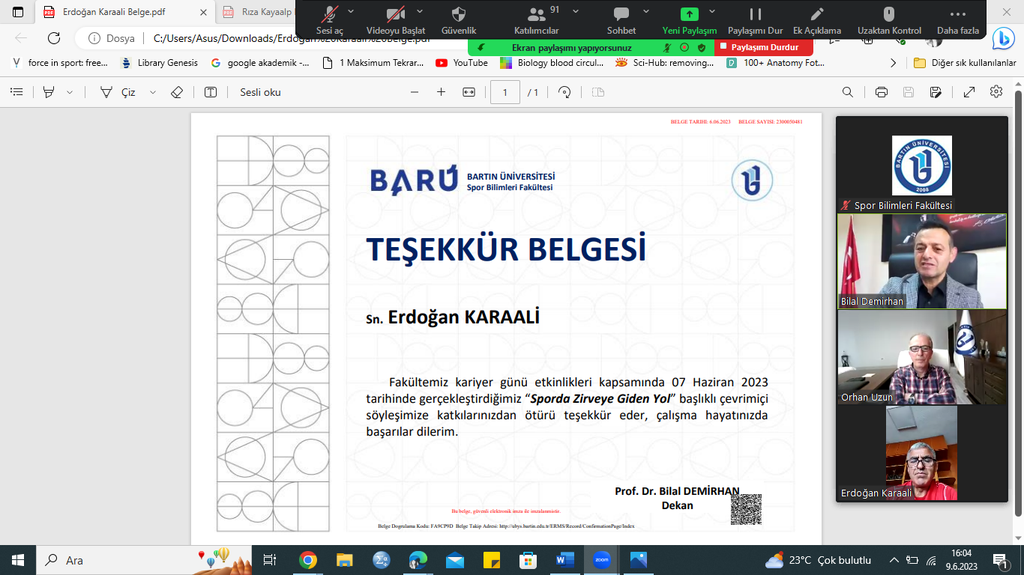Expand audio options arrow beside Sesi aç

click(351, 11)
